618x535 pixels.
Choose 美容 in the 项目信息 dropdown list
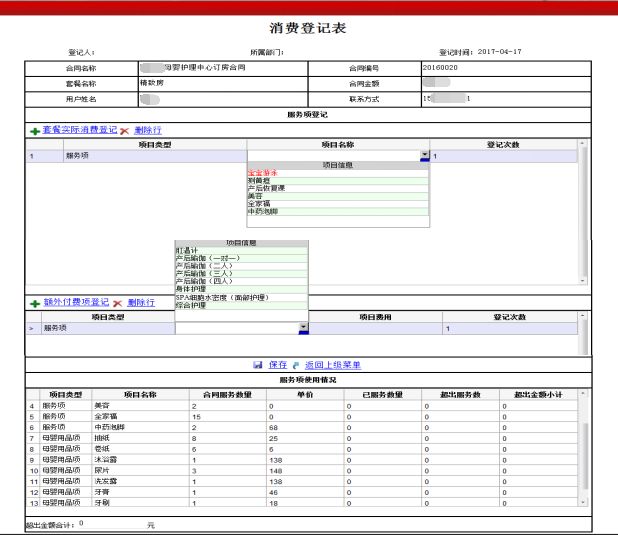tap(337, 196)
